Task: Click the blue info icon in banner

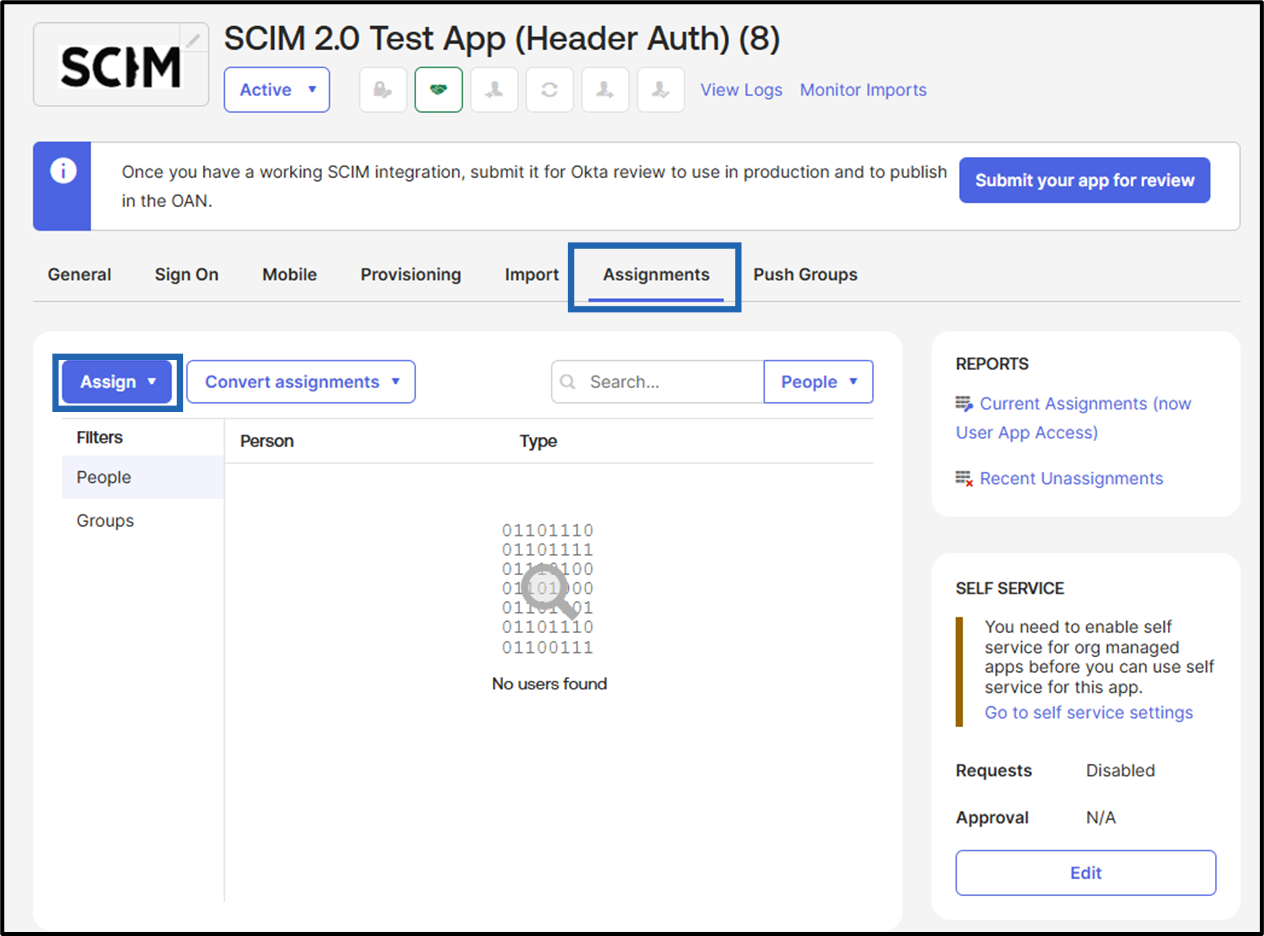Action: tap(63, 171)
